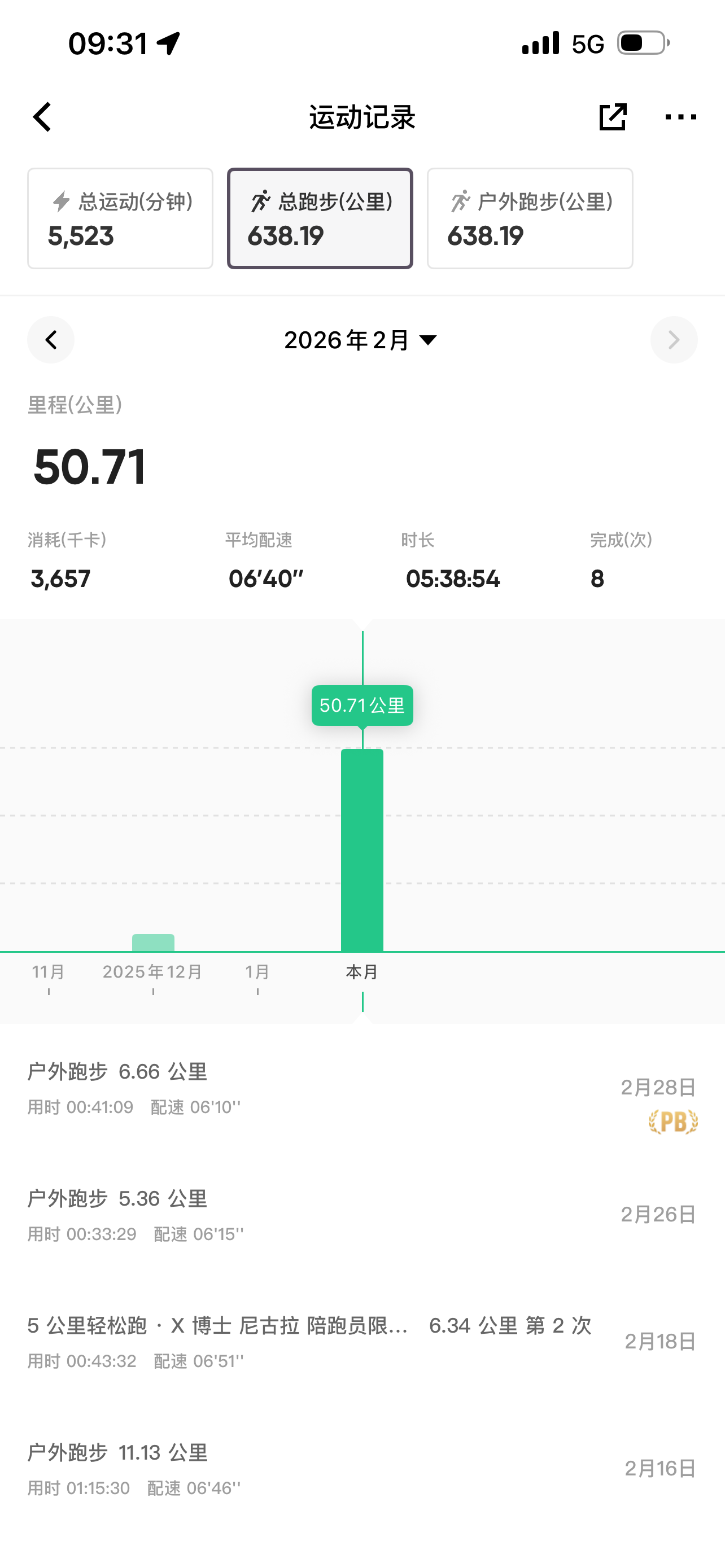Go to previous month with left chevron

pyautogui.click(x=51, y=340)
